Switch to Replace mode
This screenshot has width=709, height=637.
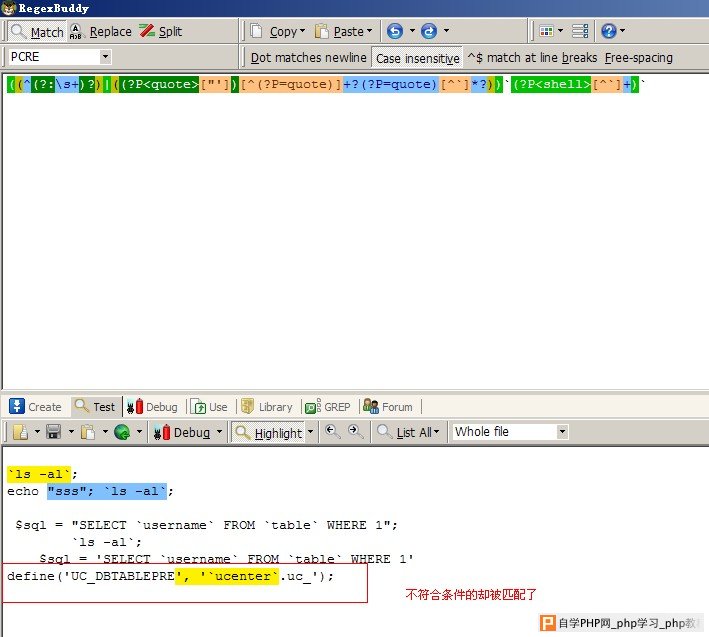pyautogui.click(x=100, y=31)
